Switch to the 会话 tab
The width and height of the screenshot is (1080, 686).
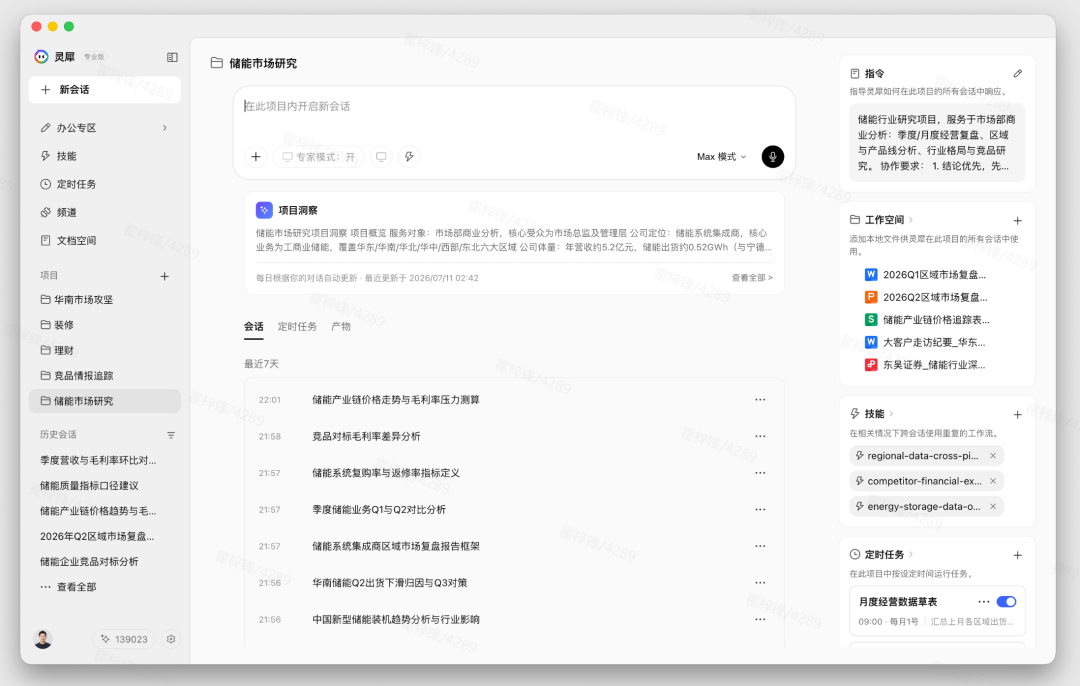pyautogui.click(x=253, y=326)
